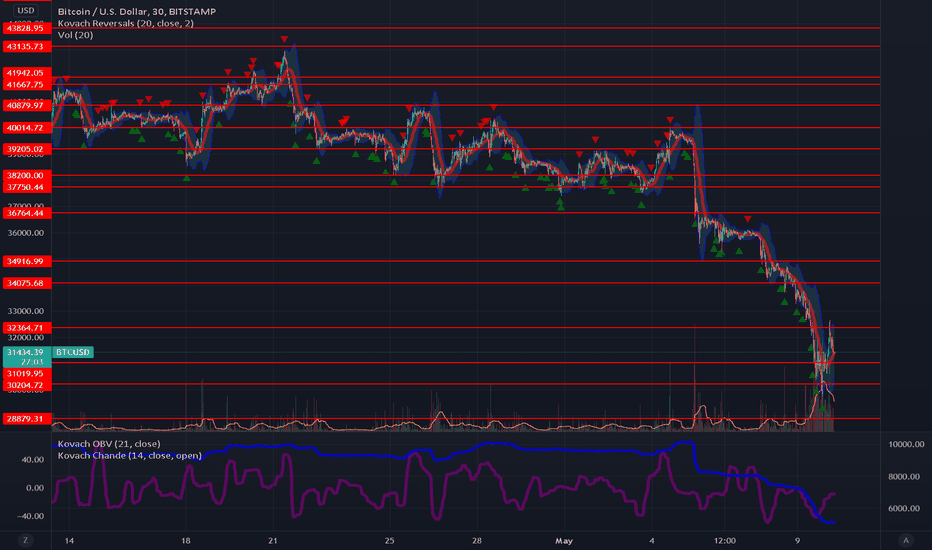
Task: Select the 30204.72 price level label
Action: pos(27,385)
